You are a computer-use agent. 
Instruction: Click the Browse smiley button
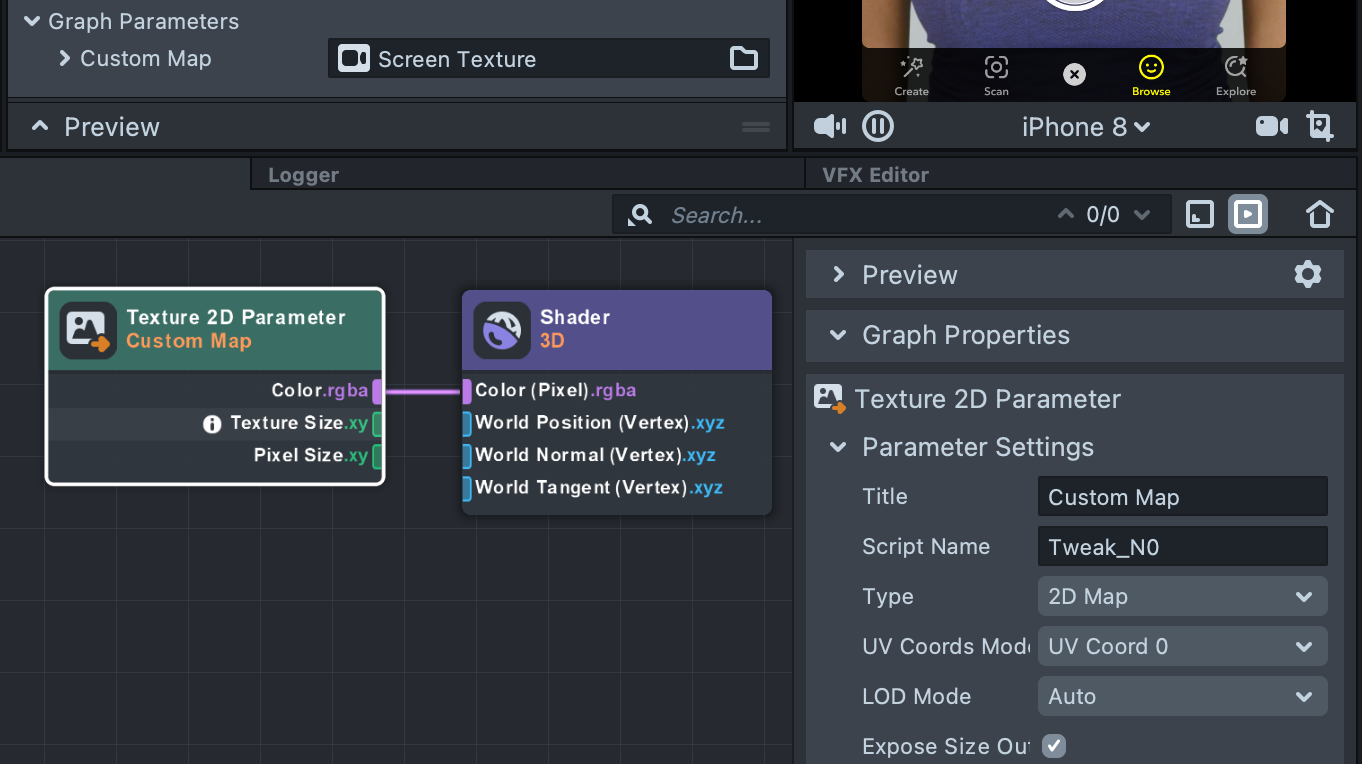click(1151, 74)
